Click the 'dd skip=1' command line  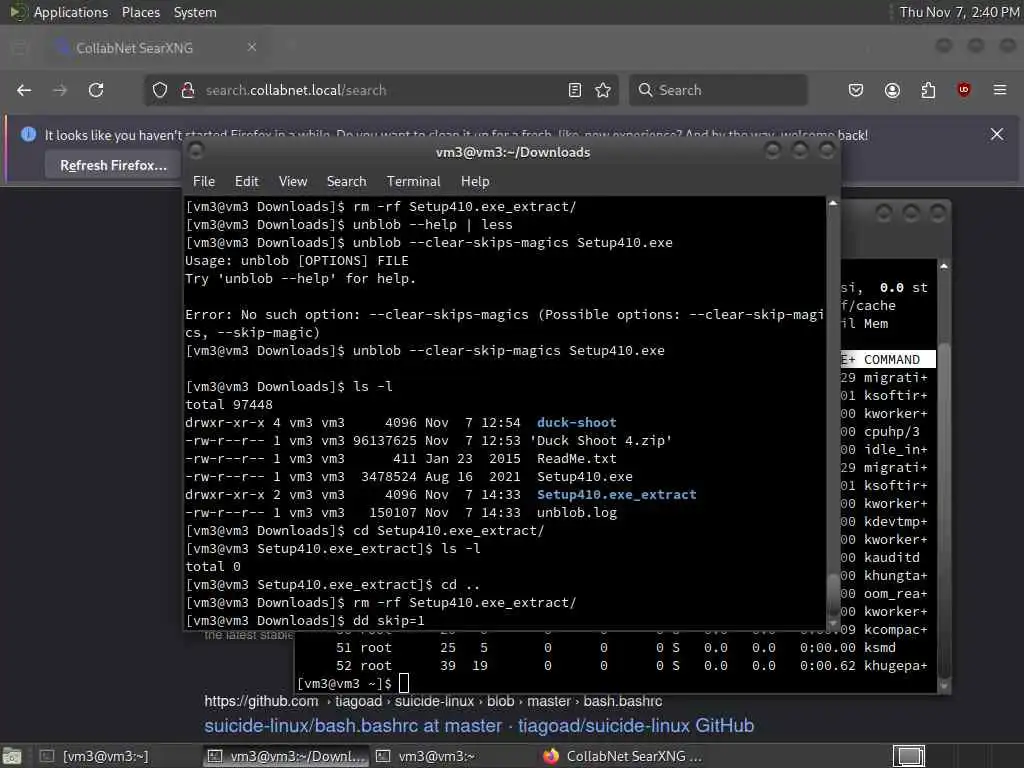pos(388,620)
